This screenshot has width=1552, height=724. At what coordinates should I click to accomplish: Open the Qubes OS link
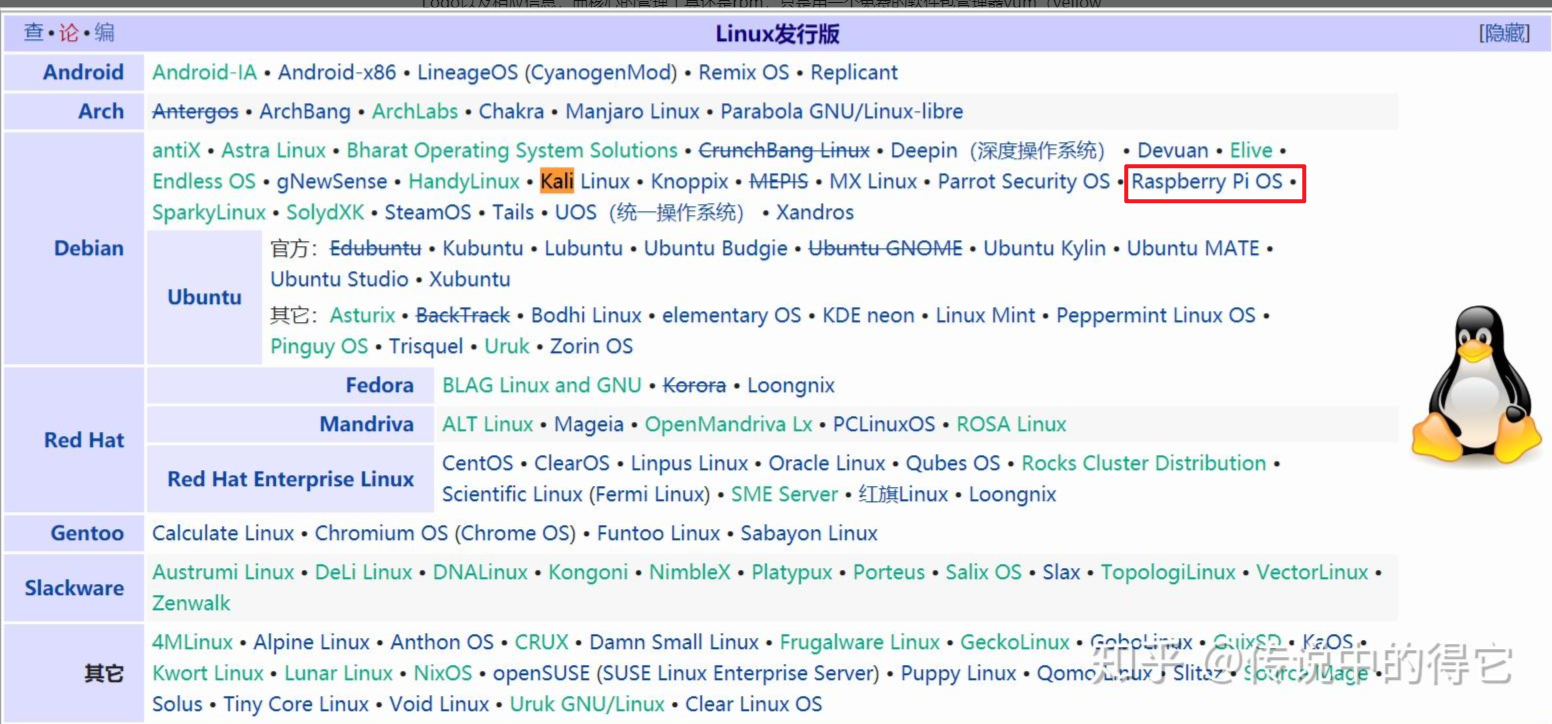(x=953, y=463)
